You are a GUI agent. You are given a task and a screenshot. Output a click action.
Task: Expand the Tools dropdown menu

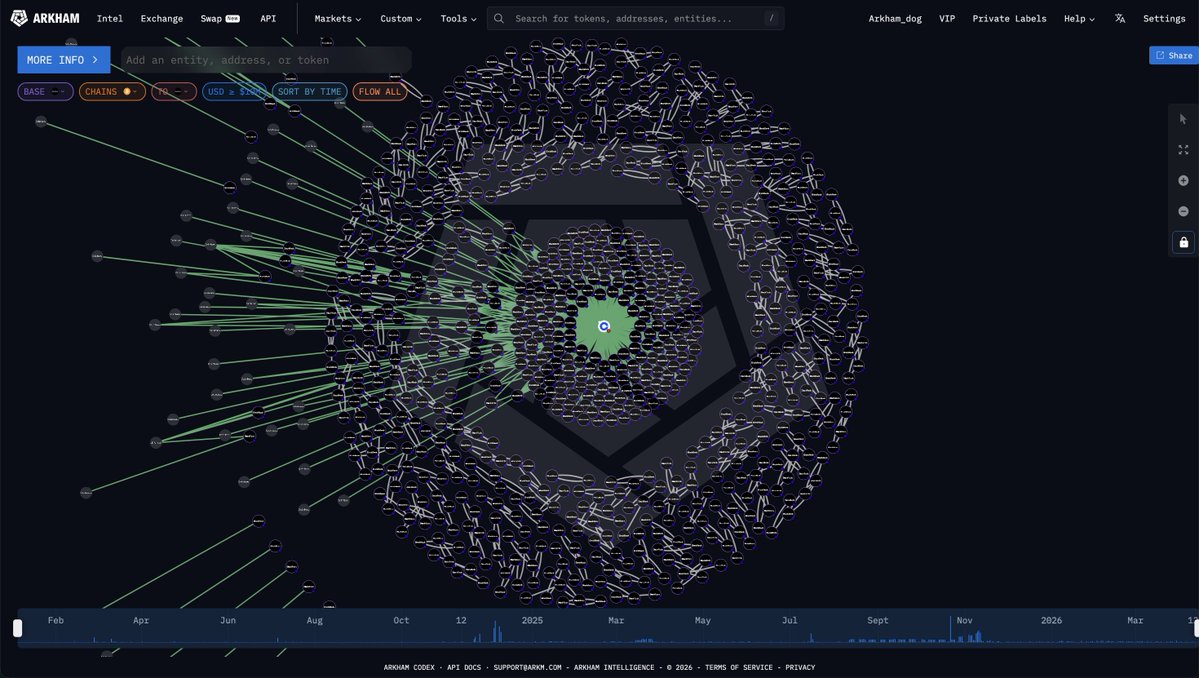[x=460, y=19]
